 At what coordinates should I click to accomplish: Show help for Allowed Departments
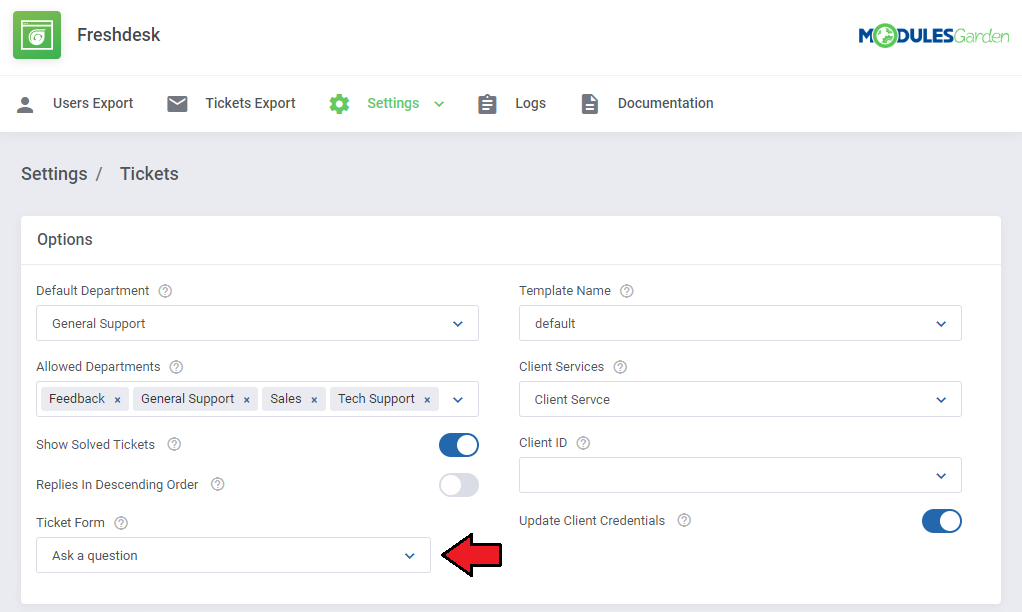coord(176,367)
